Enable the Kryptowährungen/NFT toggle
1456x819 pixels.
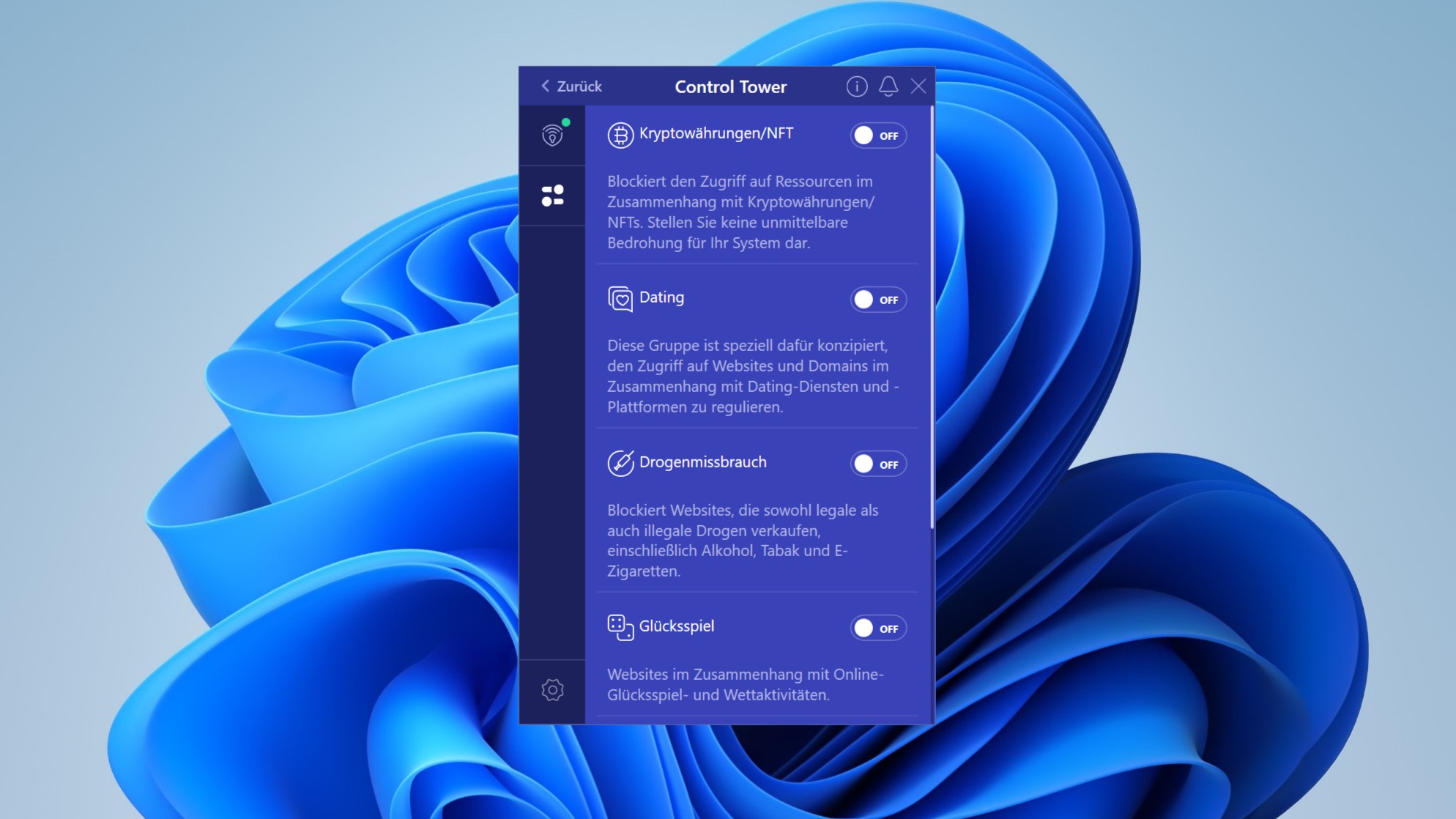pyautogui.click(x=878, y=136)
